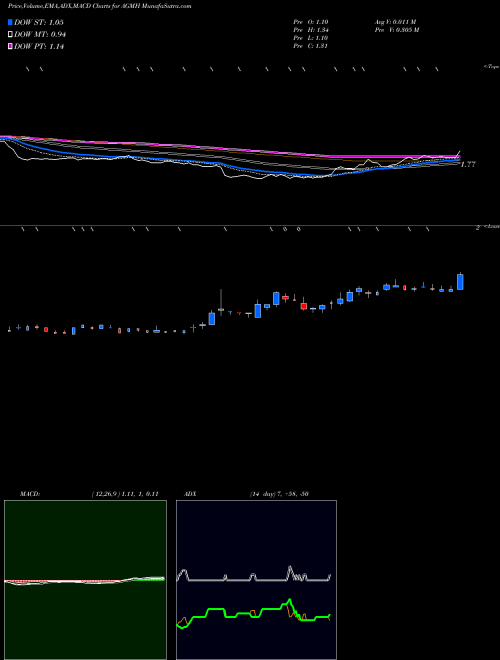The image size is (500, 660).
Task: Click the MACD panel title
Action: pos(30,494)
